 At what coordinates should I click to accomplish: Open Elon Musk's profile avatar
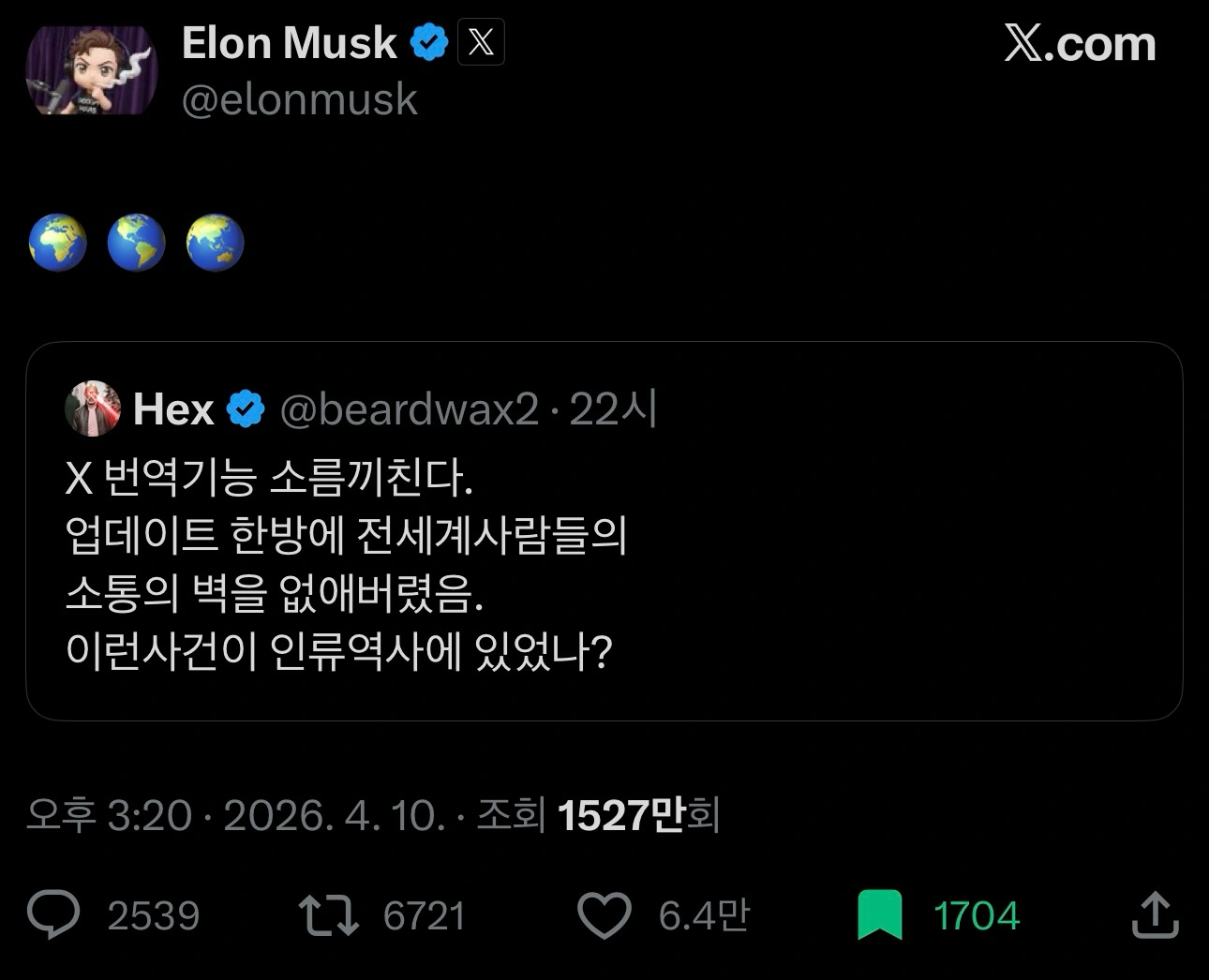[x=91, y=70]
